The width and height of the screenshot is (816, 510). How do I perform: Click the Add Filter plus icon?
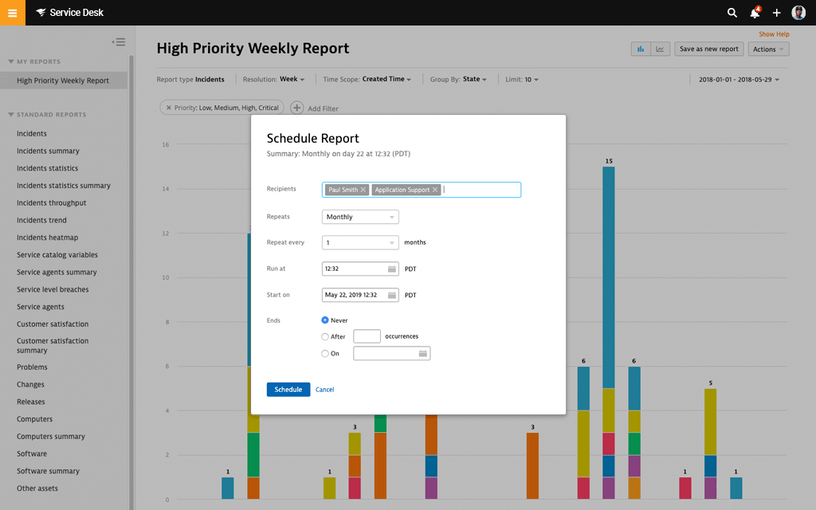point(297,108)
